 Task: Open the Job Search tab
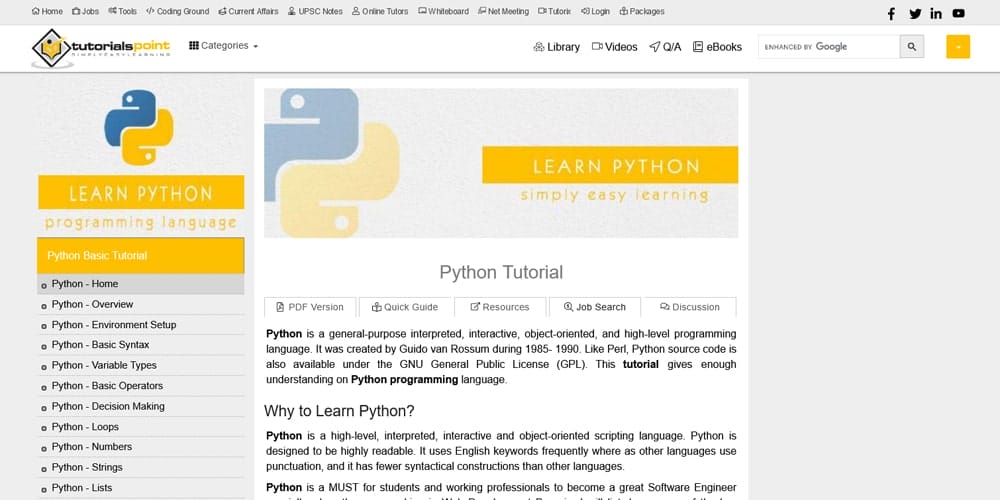(594, 307)
